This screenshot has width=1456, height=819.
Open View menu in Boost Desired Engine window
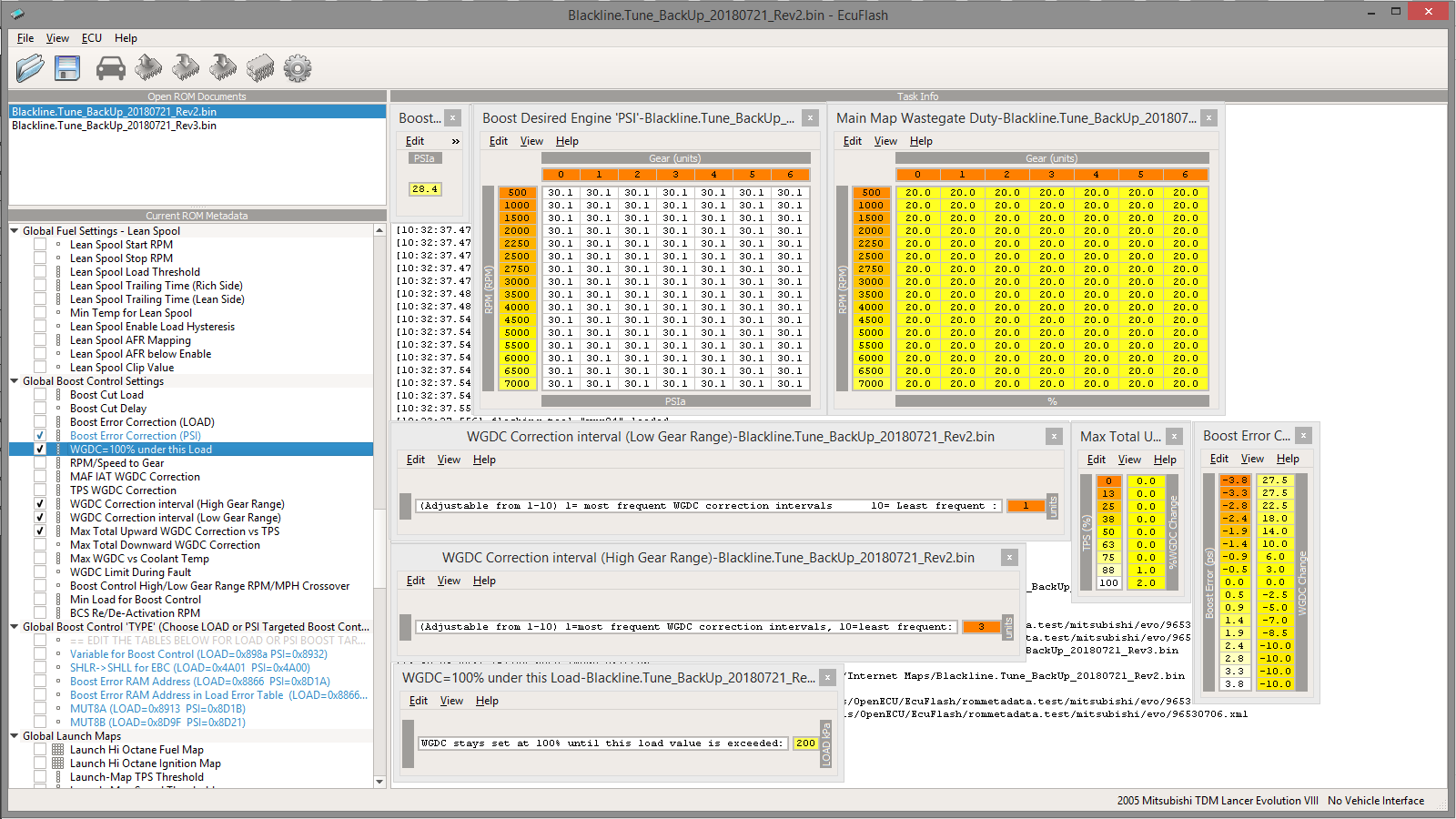(x=531, y=141)
